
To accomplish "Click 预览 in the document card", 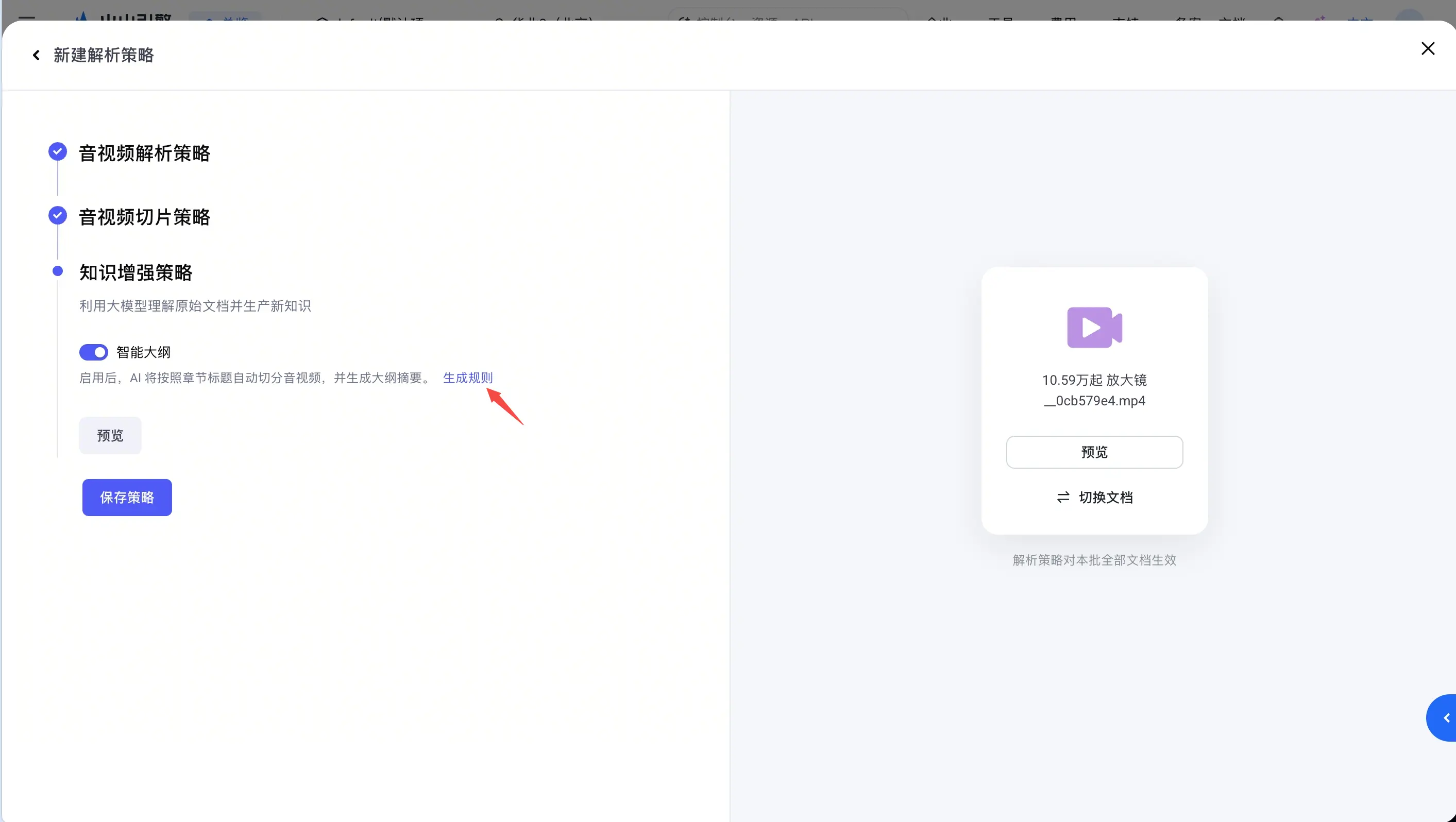I will pos(1094,452).
